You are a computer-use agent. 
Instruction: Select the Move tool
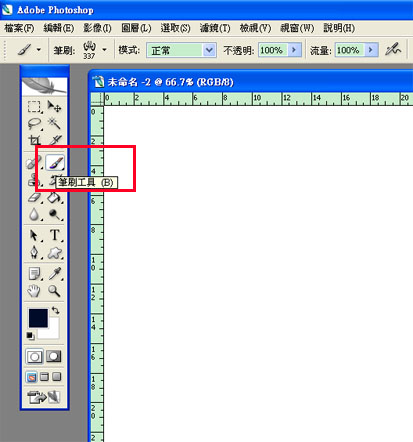point(54,107)
